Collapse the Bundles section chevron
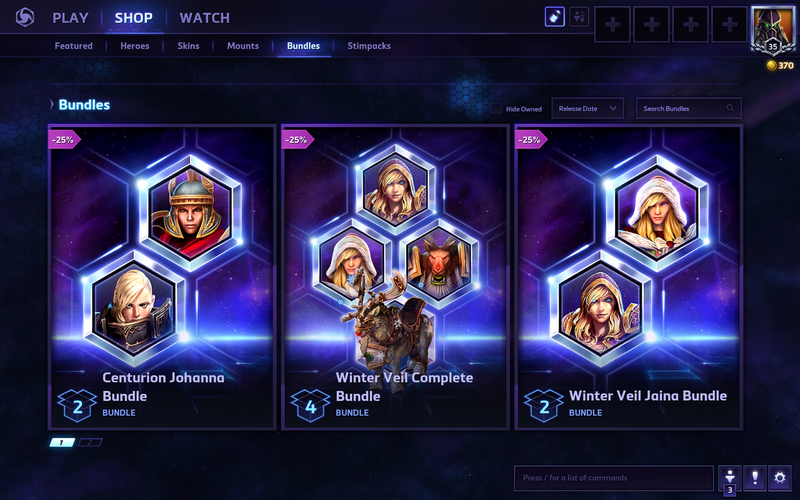 point(52,105)
